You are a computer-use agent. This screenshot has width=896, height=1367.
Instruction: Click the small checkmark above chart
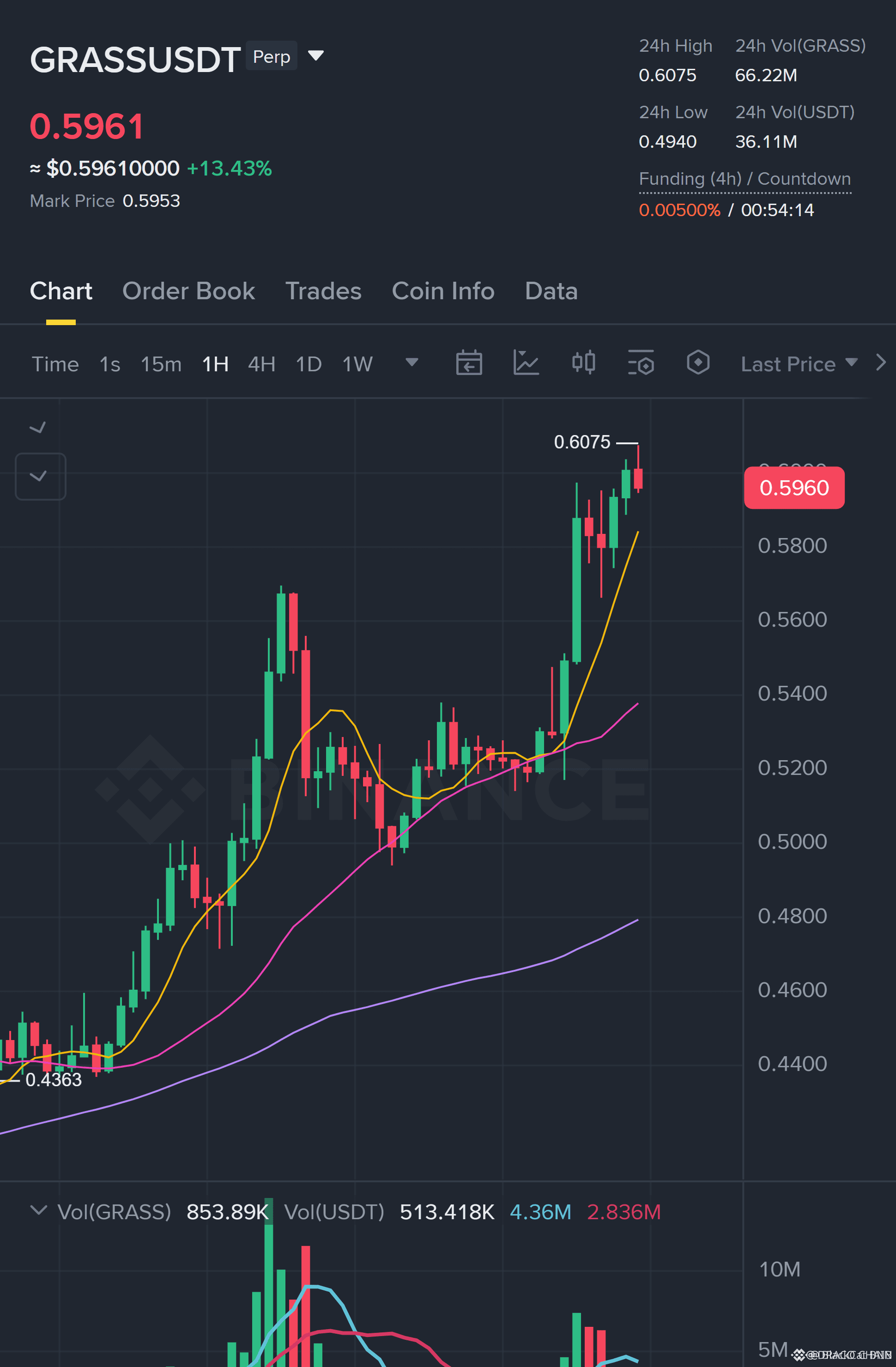click(38, 427)
